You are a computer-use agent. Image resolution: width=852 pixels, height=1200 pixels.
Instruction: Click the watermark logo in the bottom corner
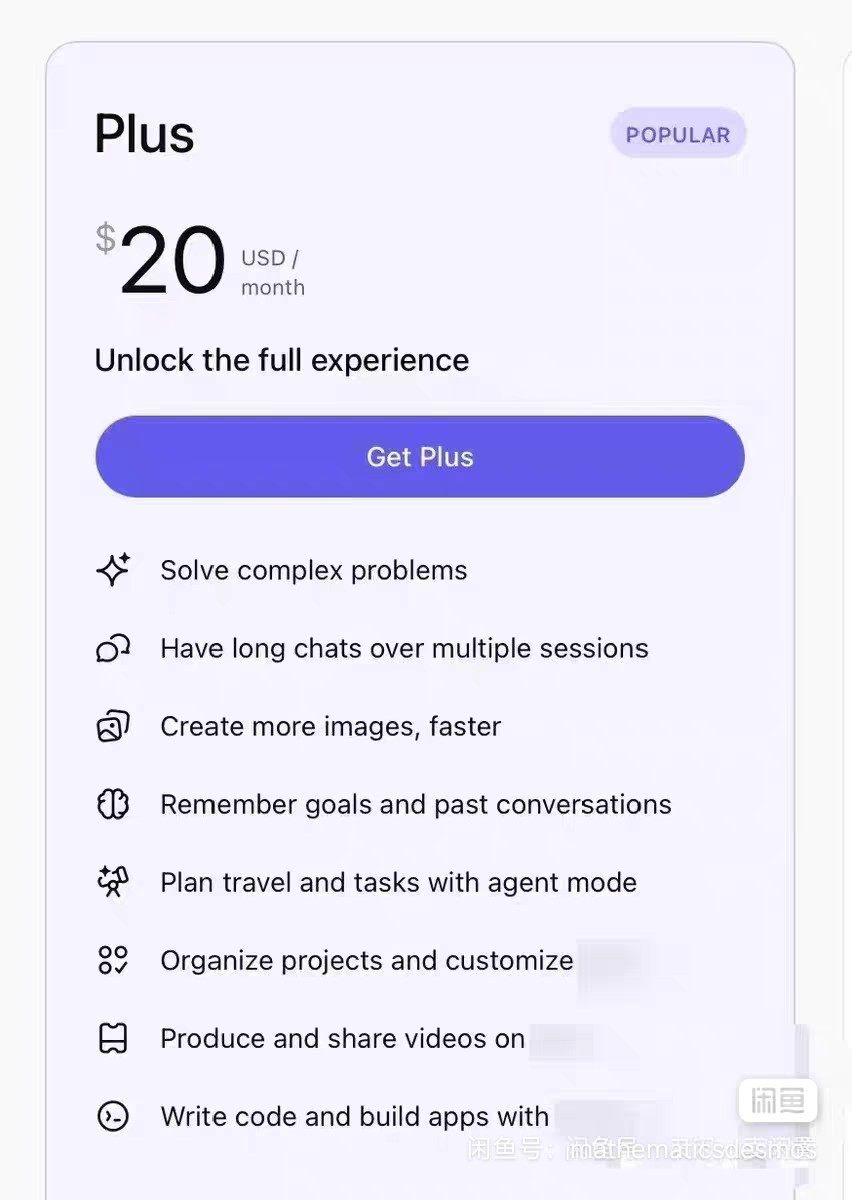[x=777, y=1102]
